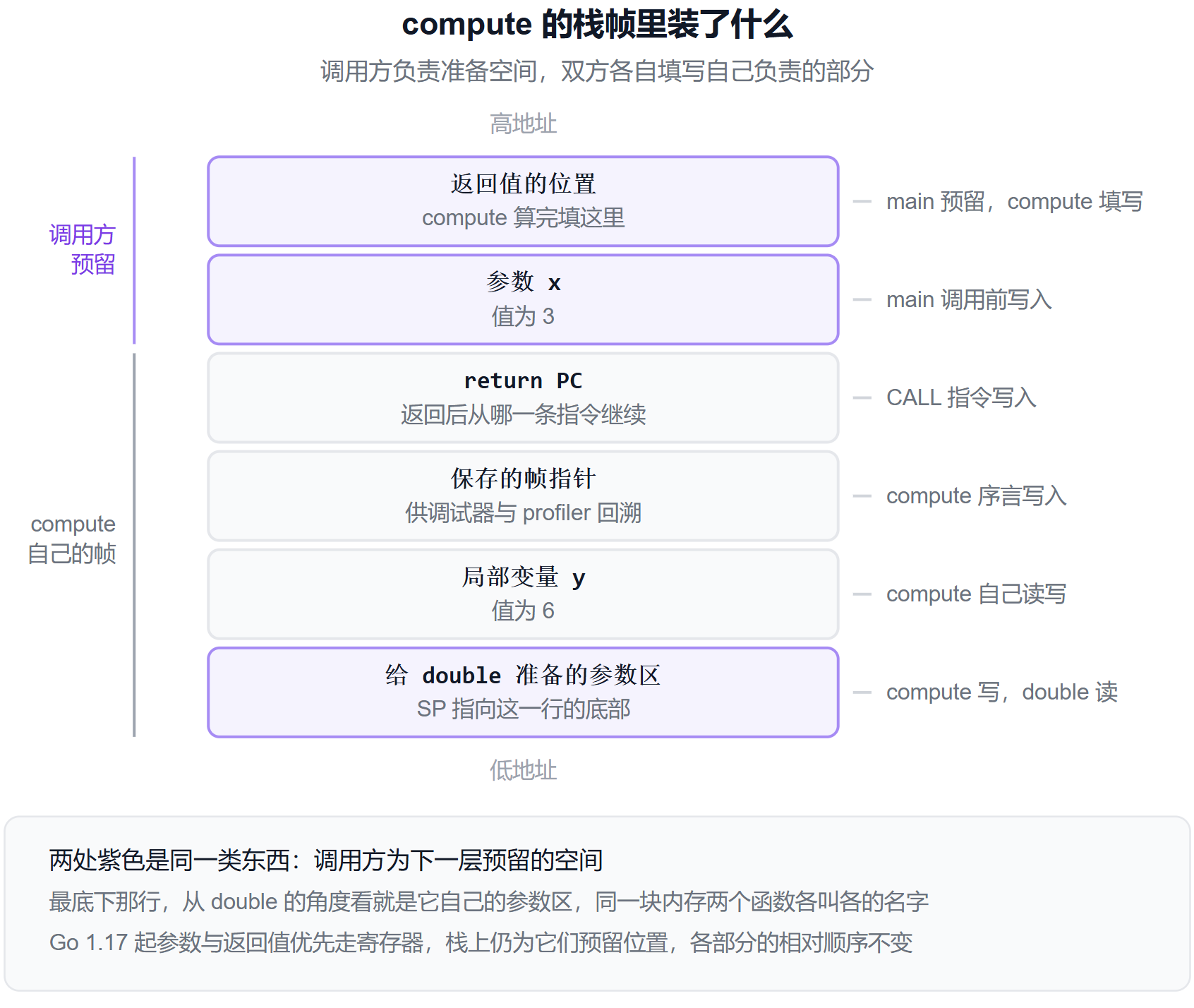
Task: Click the compute 写，double 读 annotation
Action: click(1002, 692)
